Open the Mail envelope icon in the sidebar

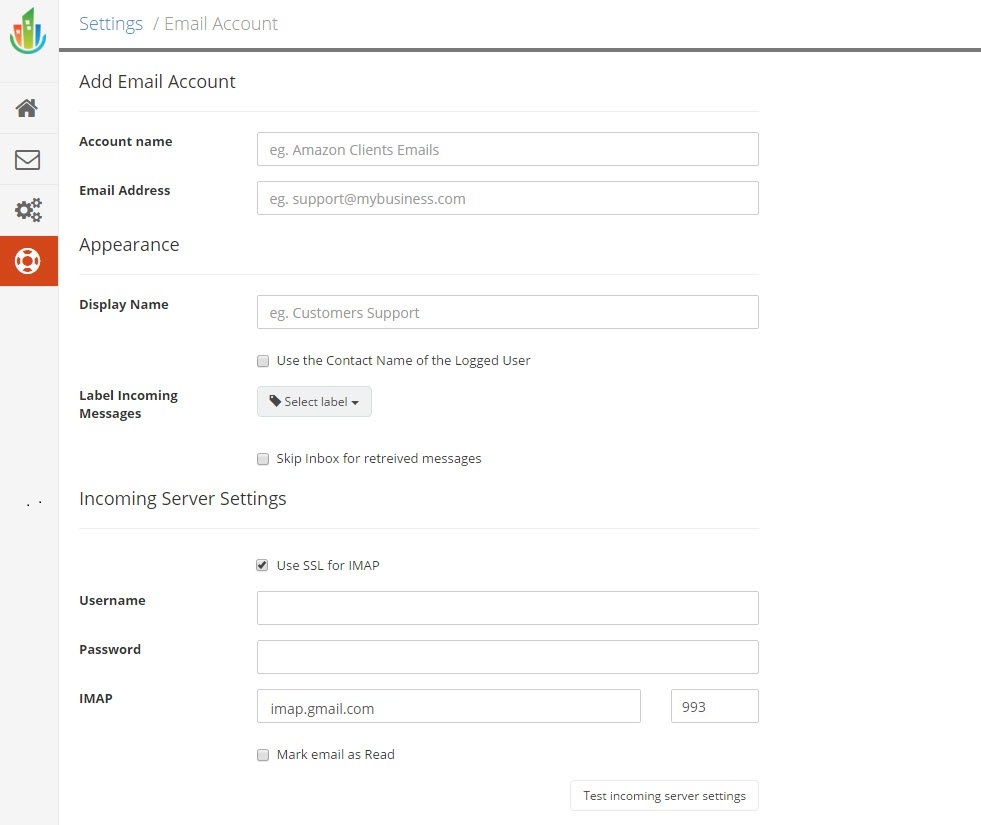coord(28,160)
